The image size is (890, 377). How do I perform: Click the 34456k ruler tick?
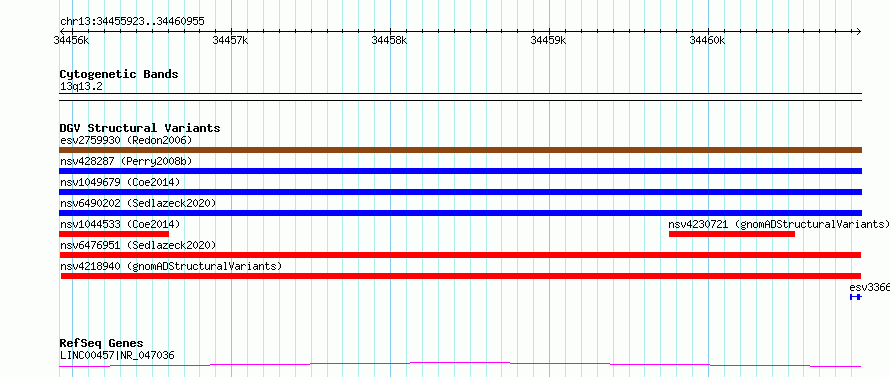(x=72, y=40)
